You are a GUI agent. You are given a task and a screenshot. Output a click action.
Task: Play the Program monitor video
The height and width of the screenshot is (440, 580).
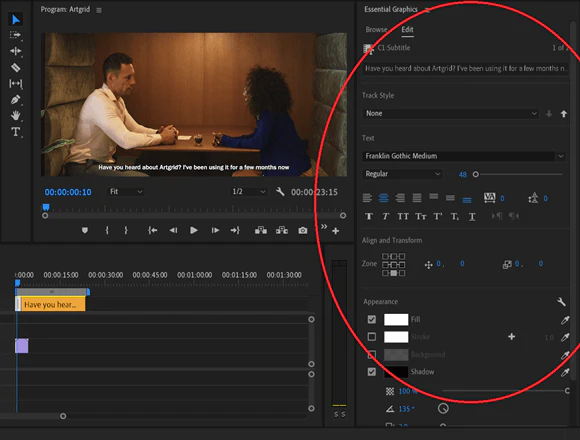click(x=193, y=230)
